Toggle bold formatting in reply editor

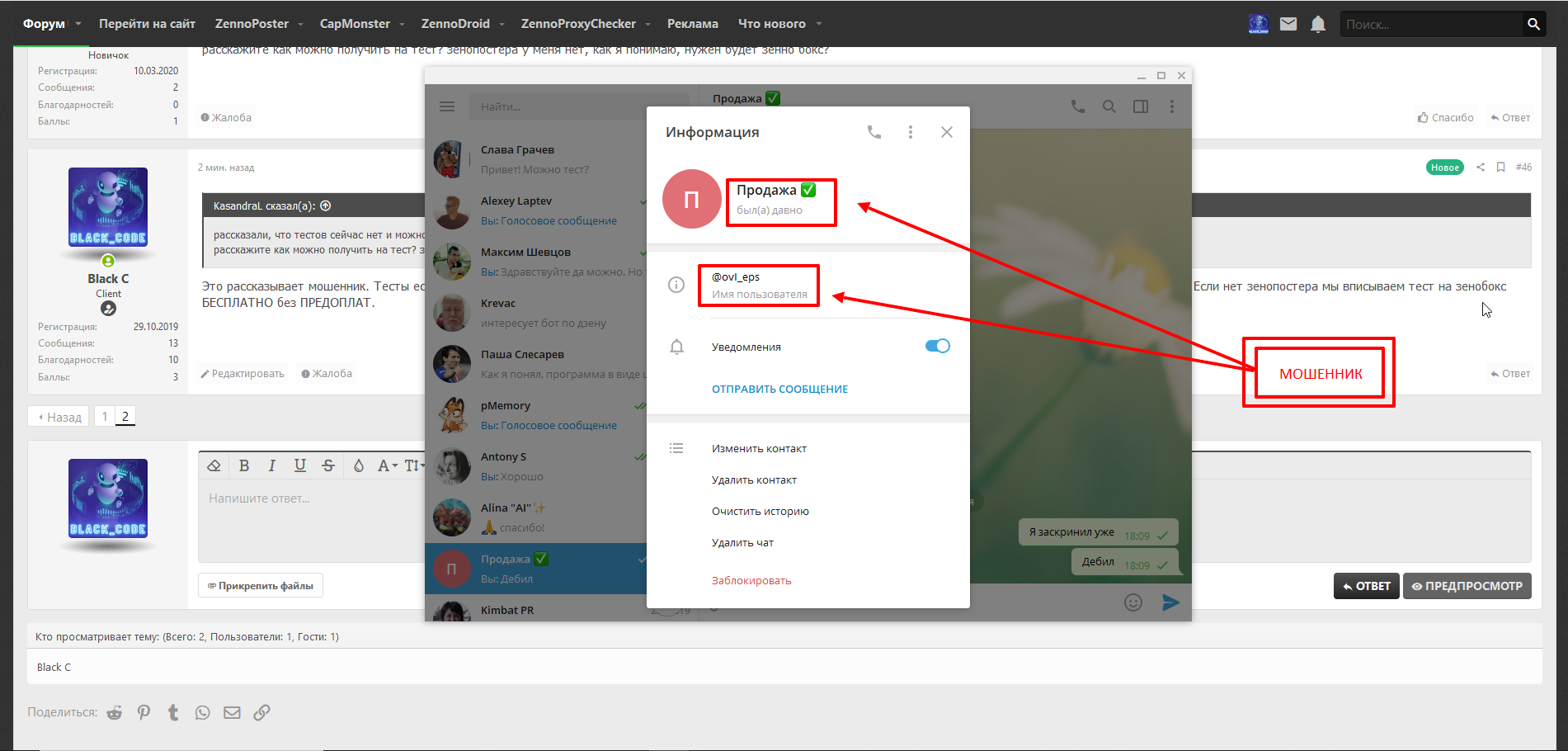tap(244, 465)
